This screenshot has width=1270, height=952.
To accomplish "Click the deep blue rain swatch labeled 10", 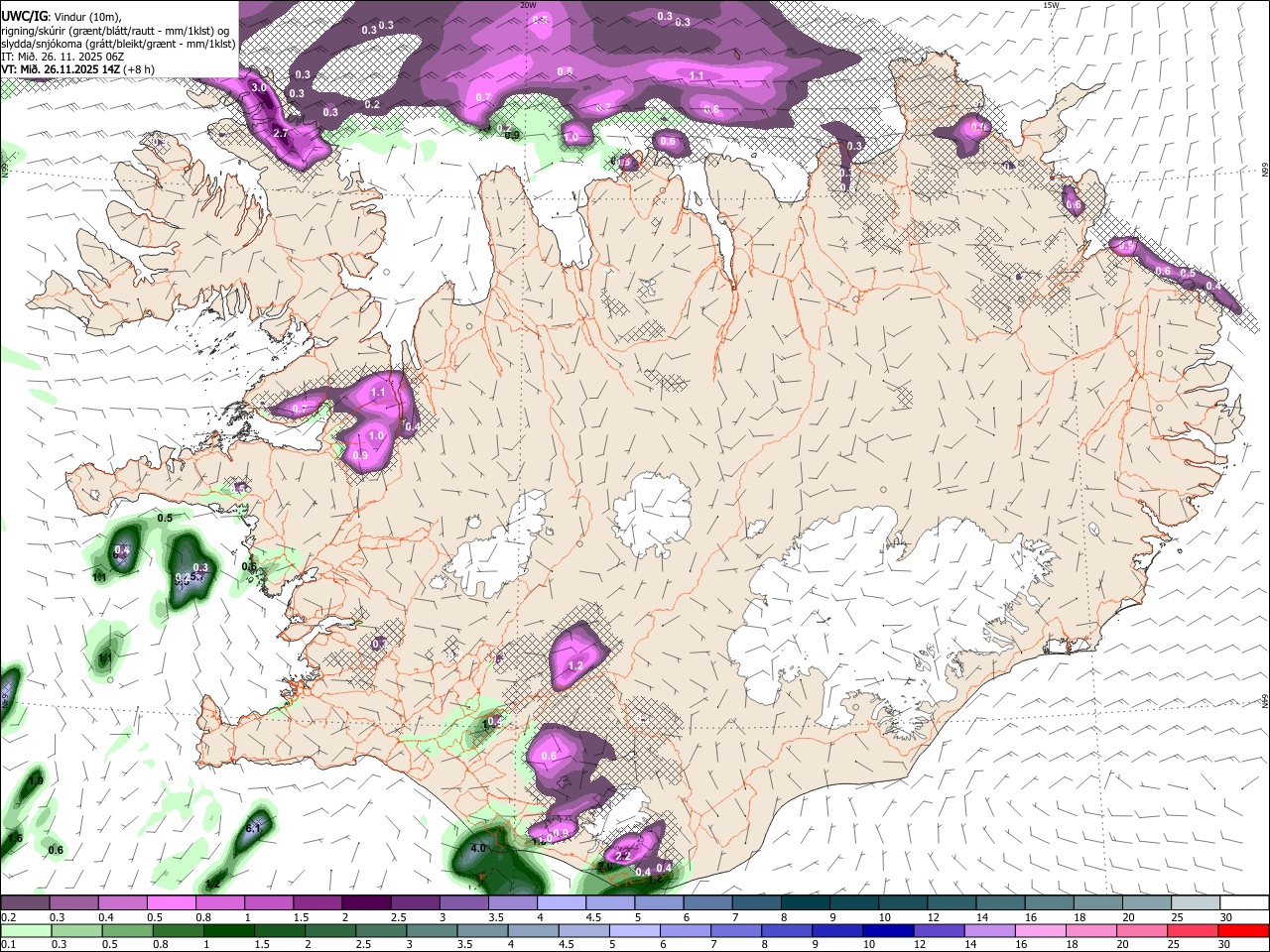I will 887,930.
